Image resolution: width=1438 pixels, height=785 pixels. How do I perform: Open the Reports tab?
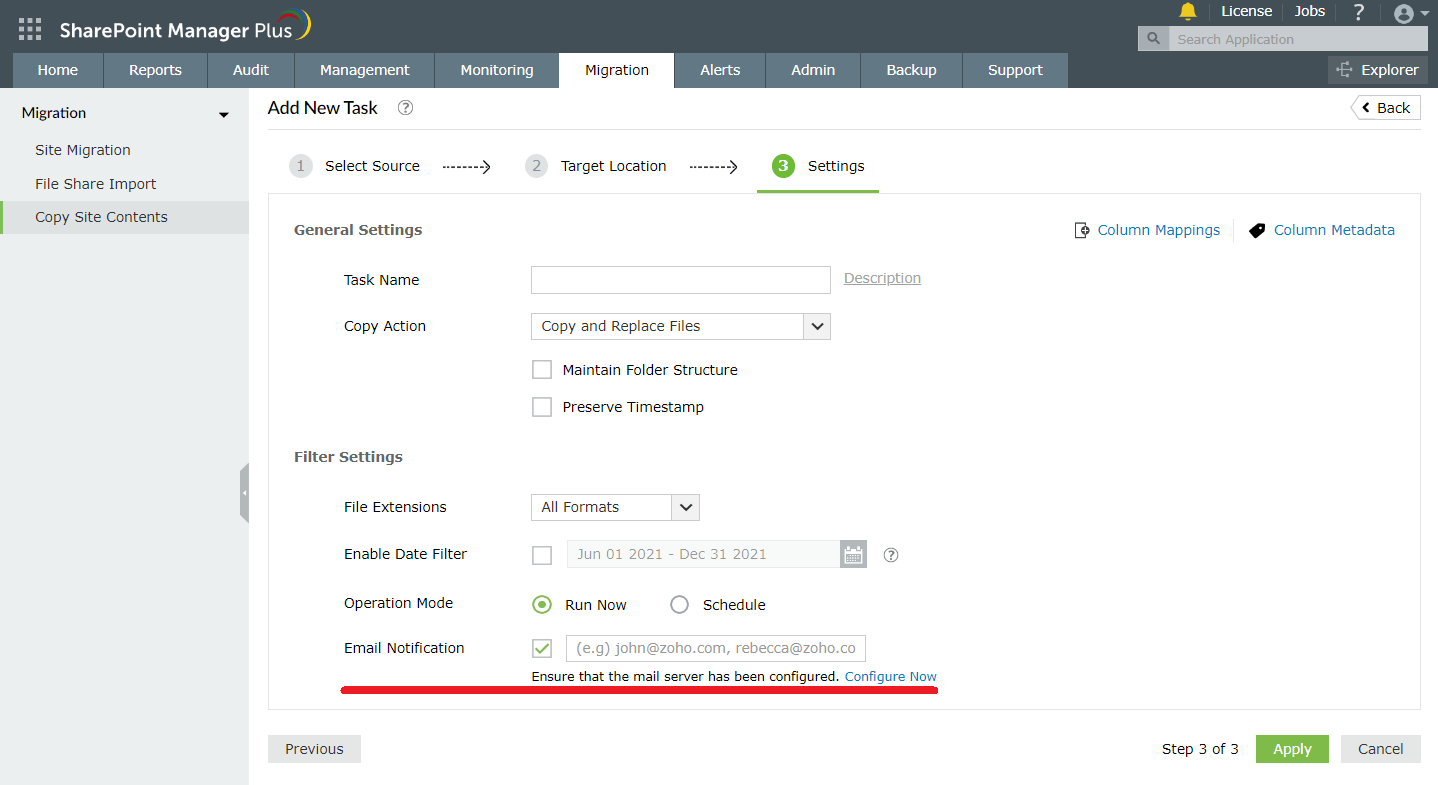click(155, 70)
